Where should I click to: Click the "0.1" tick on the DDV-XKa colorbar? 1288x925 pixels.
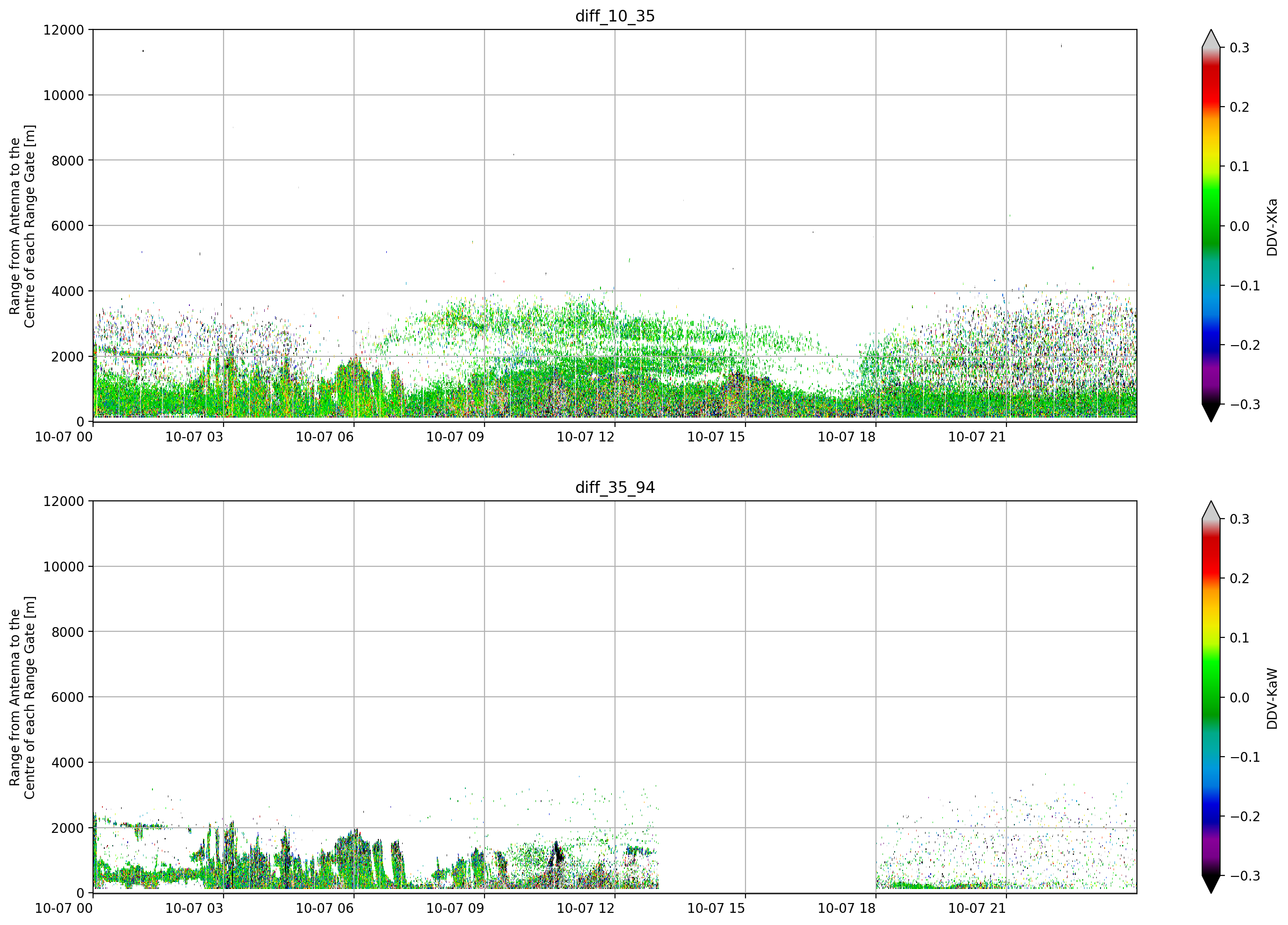(x=1239, y=166)
